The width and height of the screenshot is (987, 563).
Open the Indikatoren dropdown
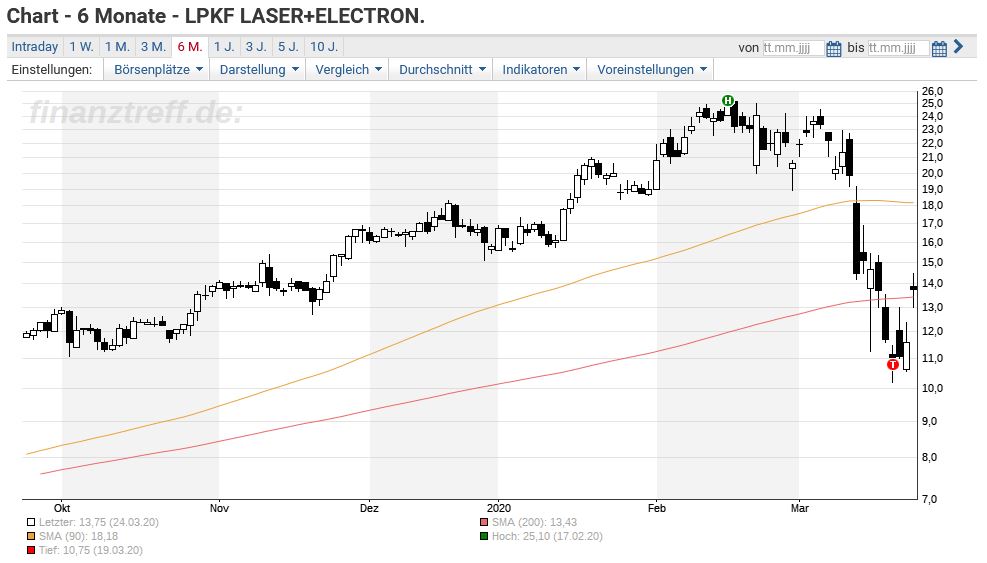(541, 69)
